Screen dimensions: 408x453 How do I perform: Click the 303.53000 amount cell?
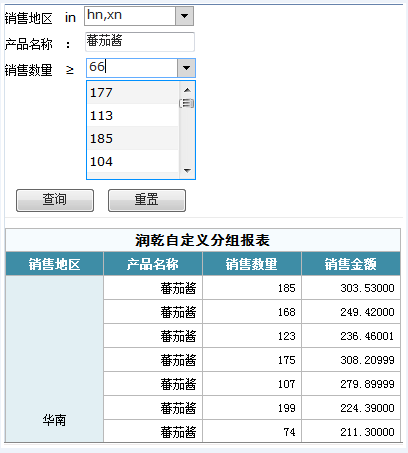[x=351, y=288]
